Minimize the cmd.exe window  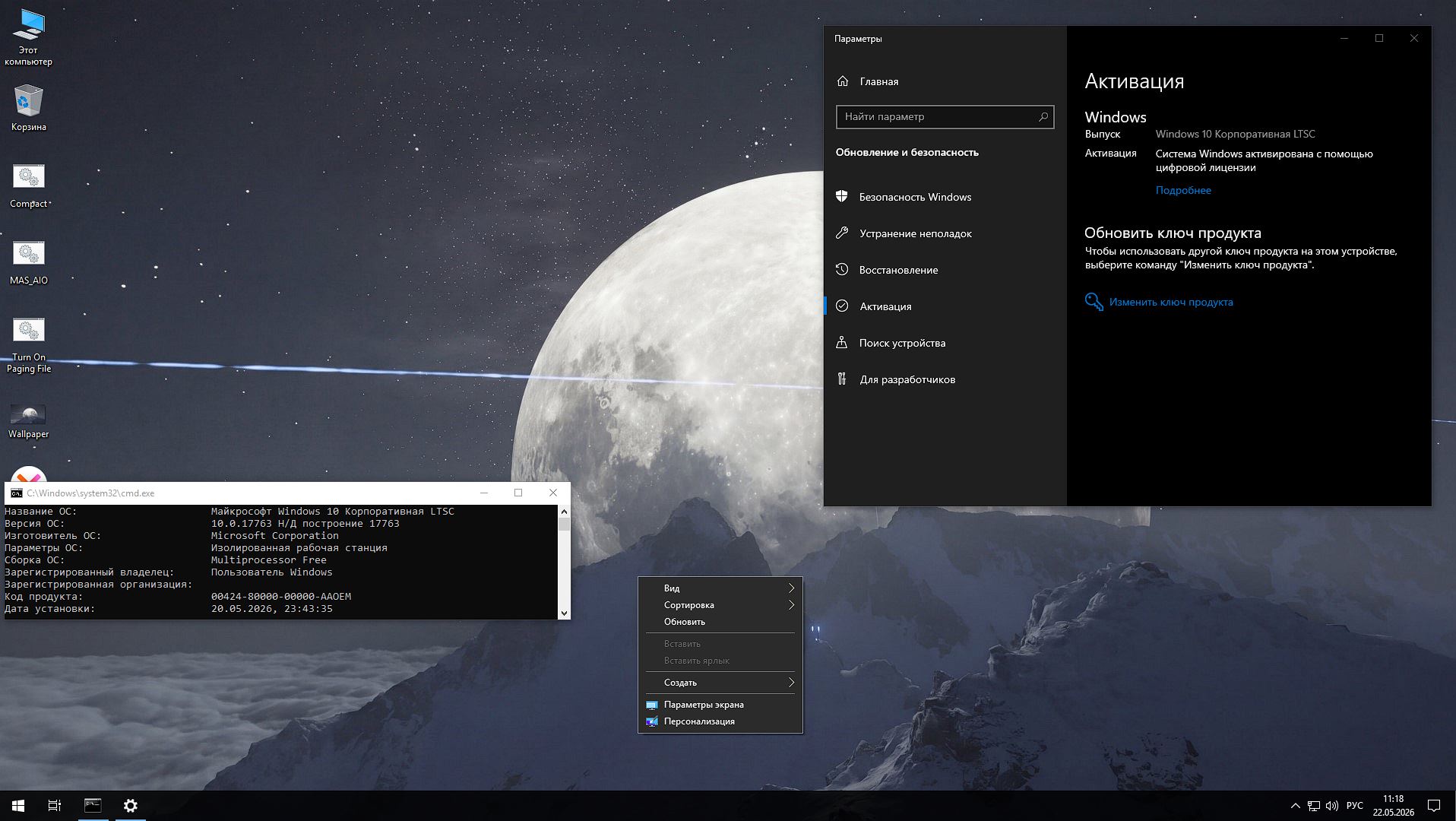(484, 493)
